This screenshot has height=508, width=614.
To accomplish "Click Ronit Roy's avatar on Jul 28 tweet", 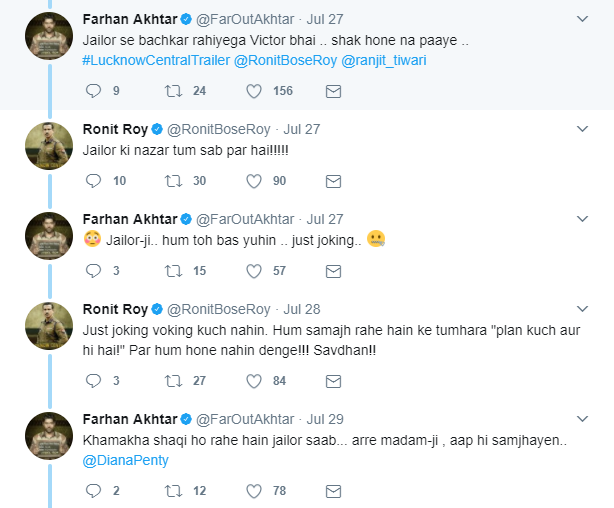I will [48, 326].
